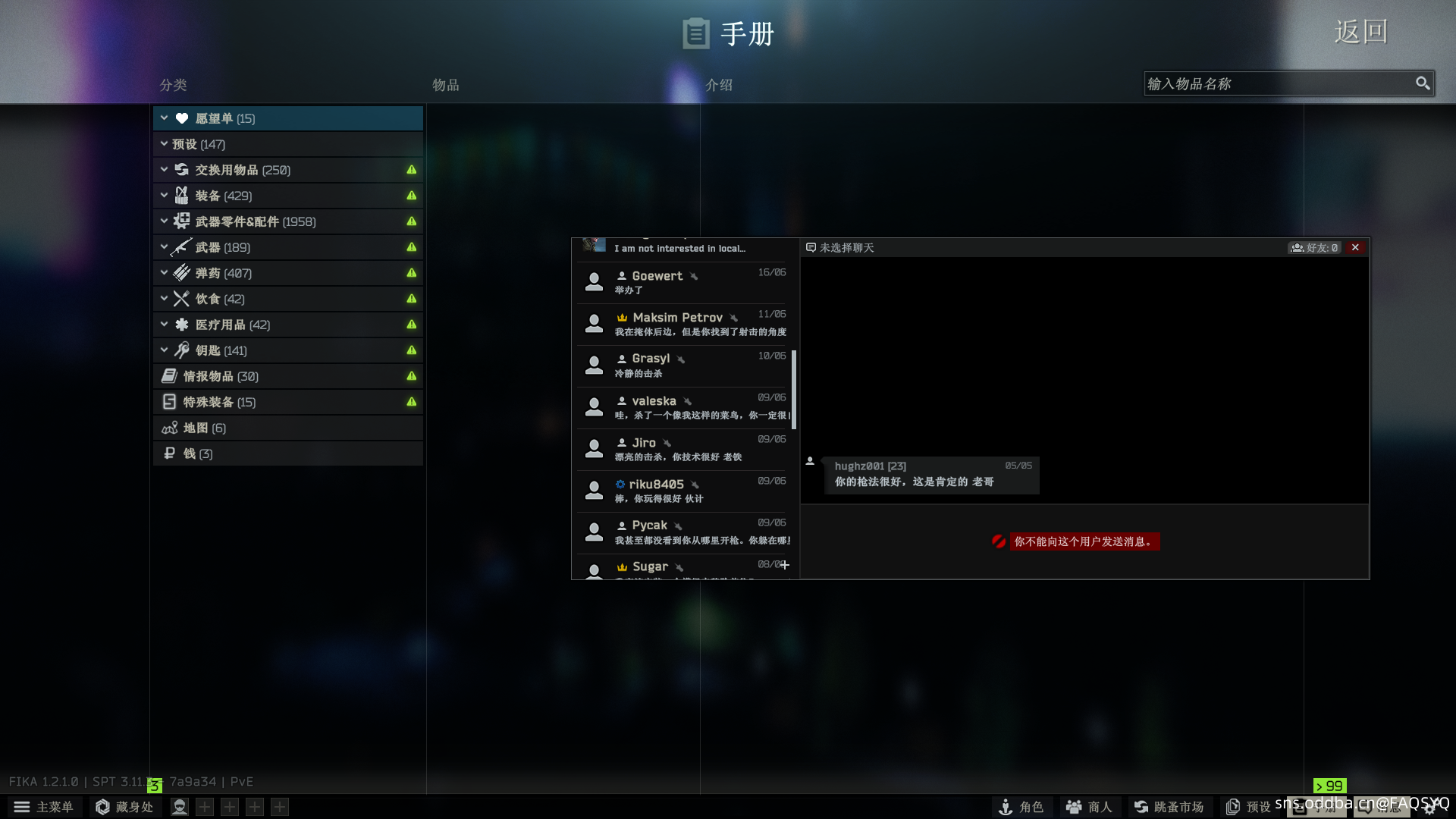Toggle the pin on Pycak's chat
This screenshot has height=819, width=1456.
678,526
